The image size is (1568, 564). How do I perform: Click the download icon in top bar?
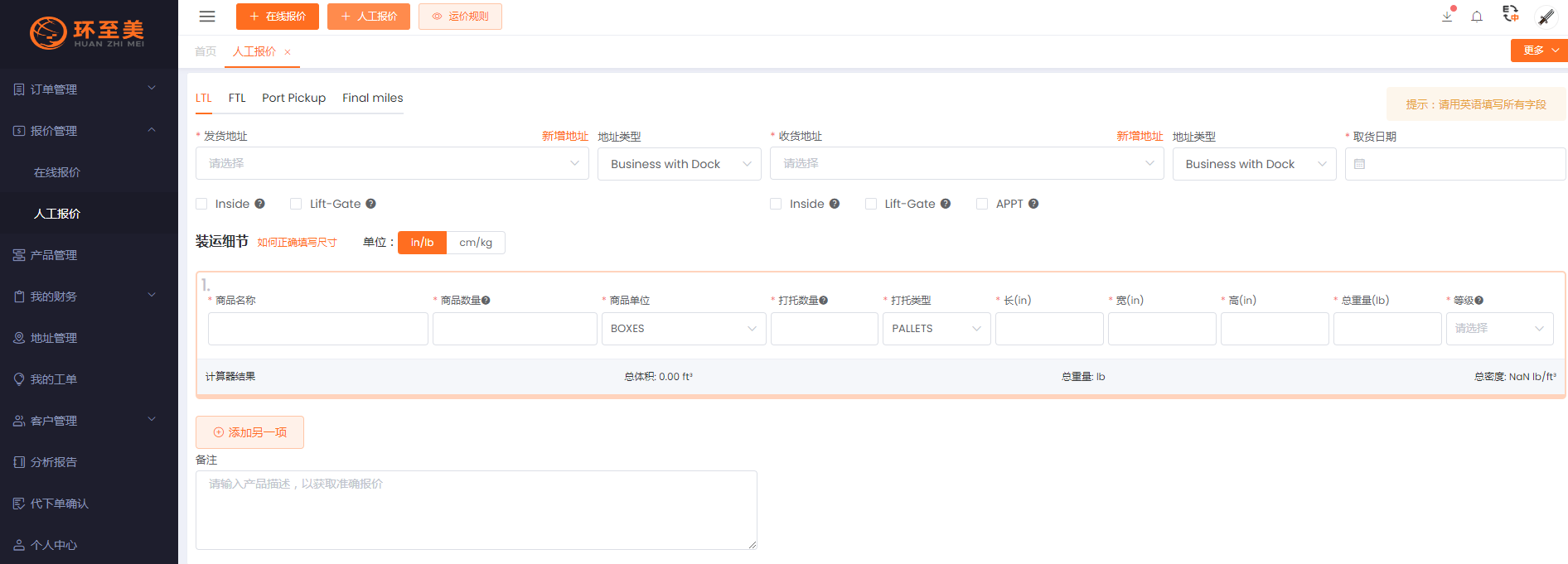click(1447, 17)
